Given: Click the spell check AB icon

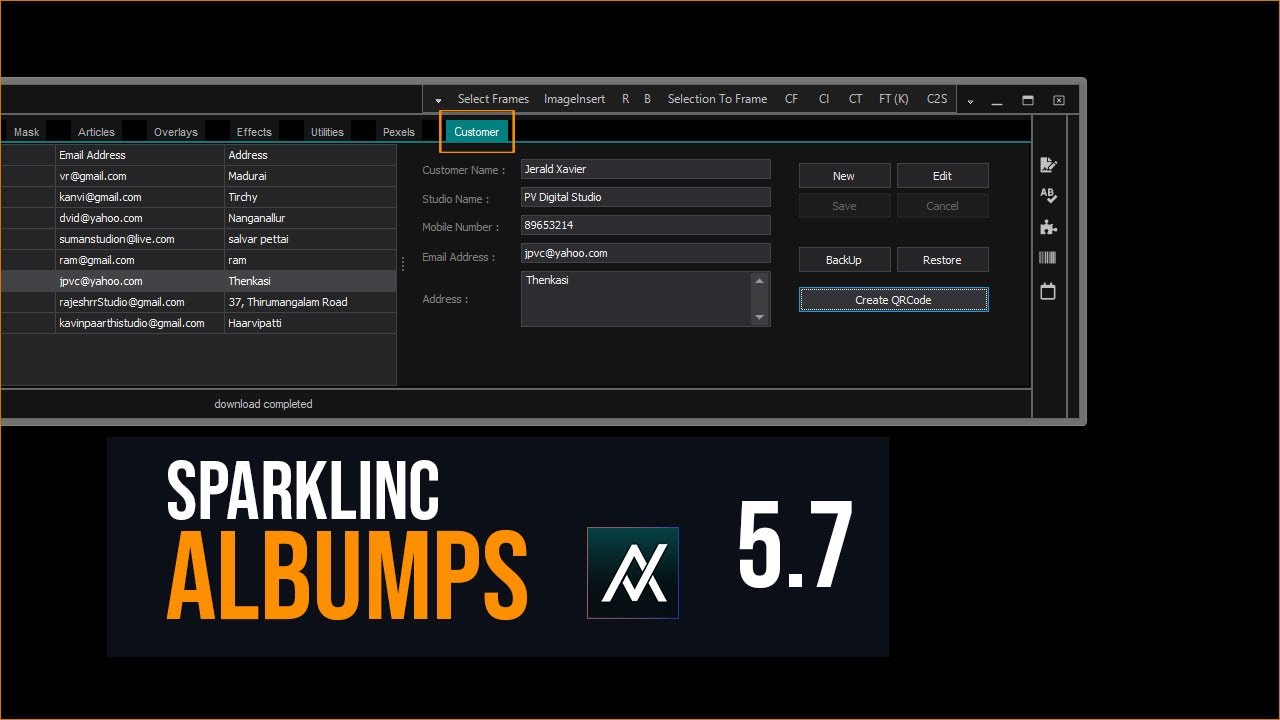Looking at the screenshot, I should coord(1048,196).
